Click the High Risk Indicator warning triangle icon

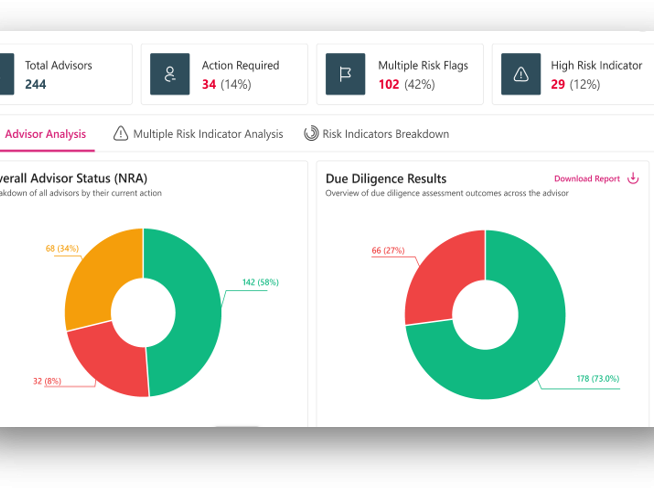tap(521, 74)
